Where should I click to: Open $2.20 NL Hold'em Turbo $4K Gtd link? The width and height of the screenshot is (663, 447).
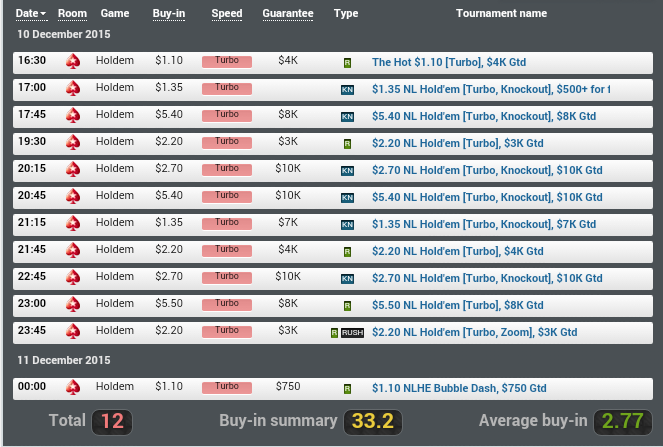pos(458,252)
